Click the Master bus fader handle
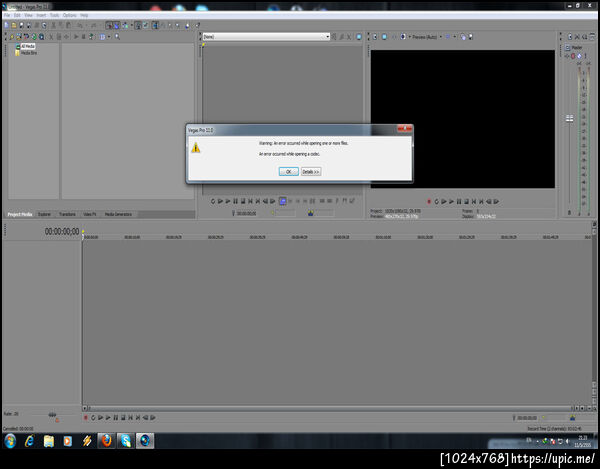The image size is (600, 469). (x=569, y=118)
